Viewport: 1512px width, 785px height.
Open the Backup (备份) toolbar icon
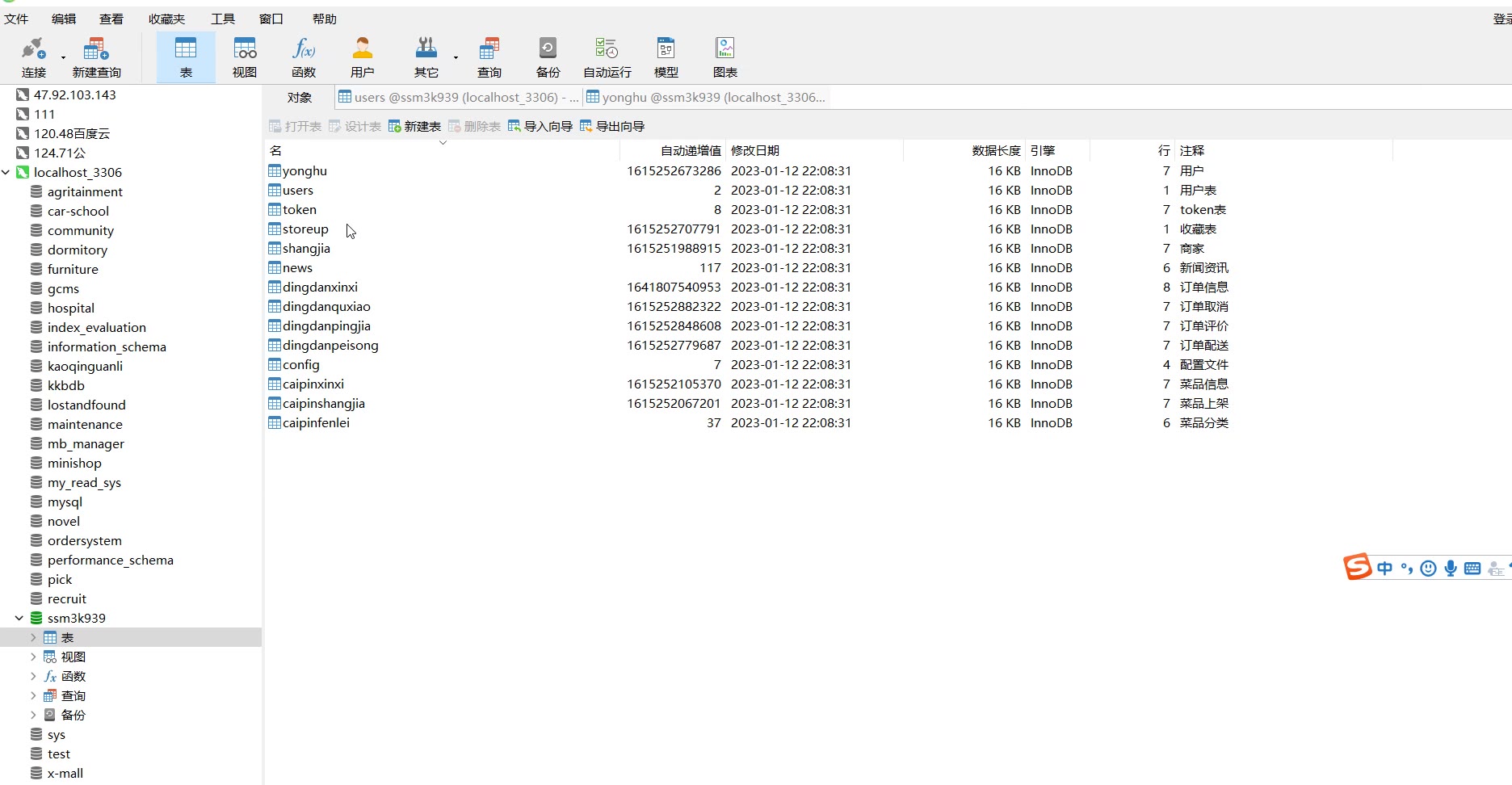click(548, 49)
